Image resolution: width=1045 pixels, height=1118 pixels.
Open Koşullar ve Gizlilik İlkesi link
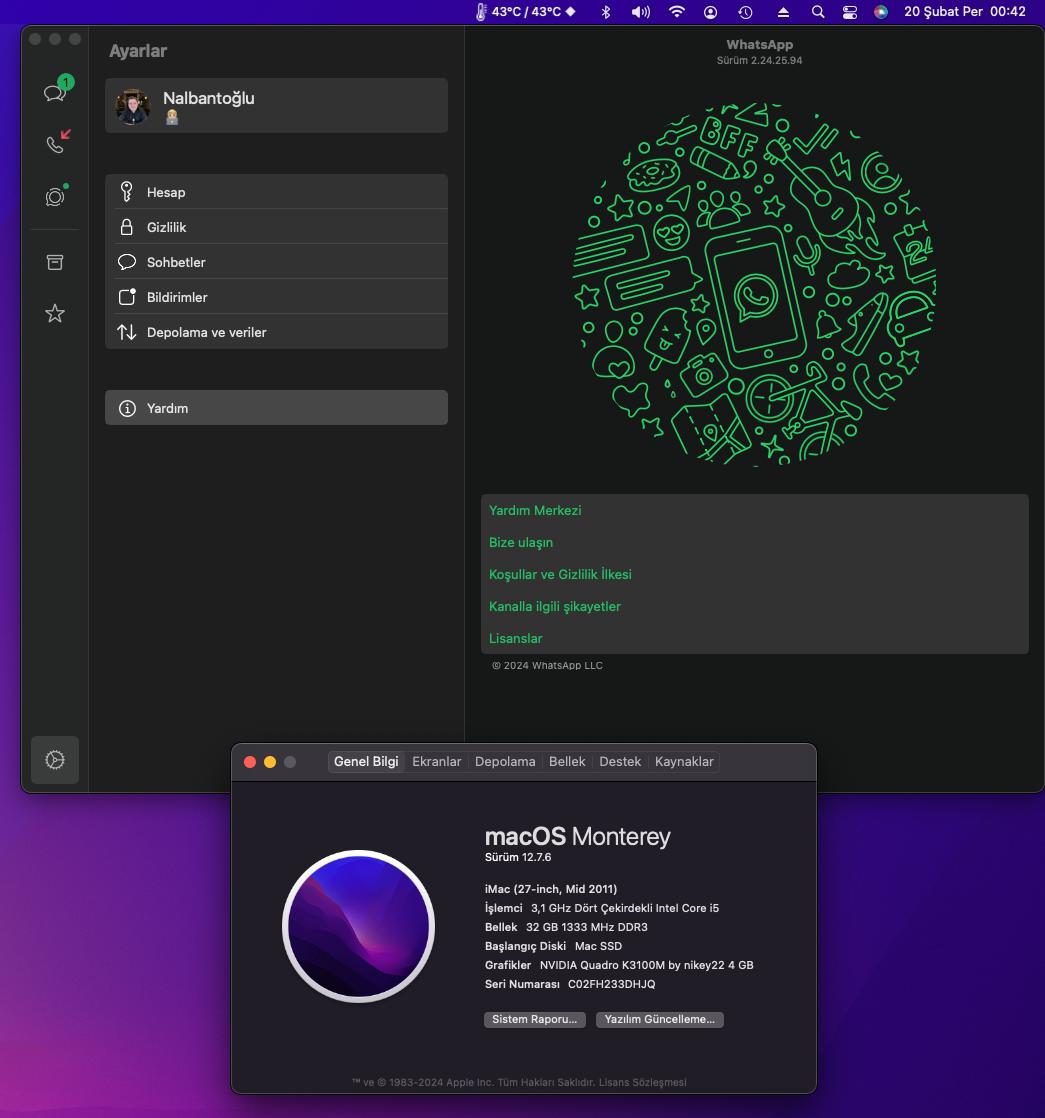coord(560,574)
